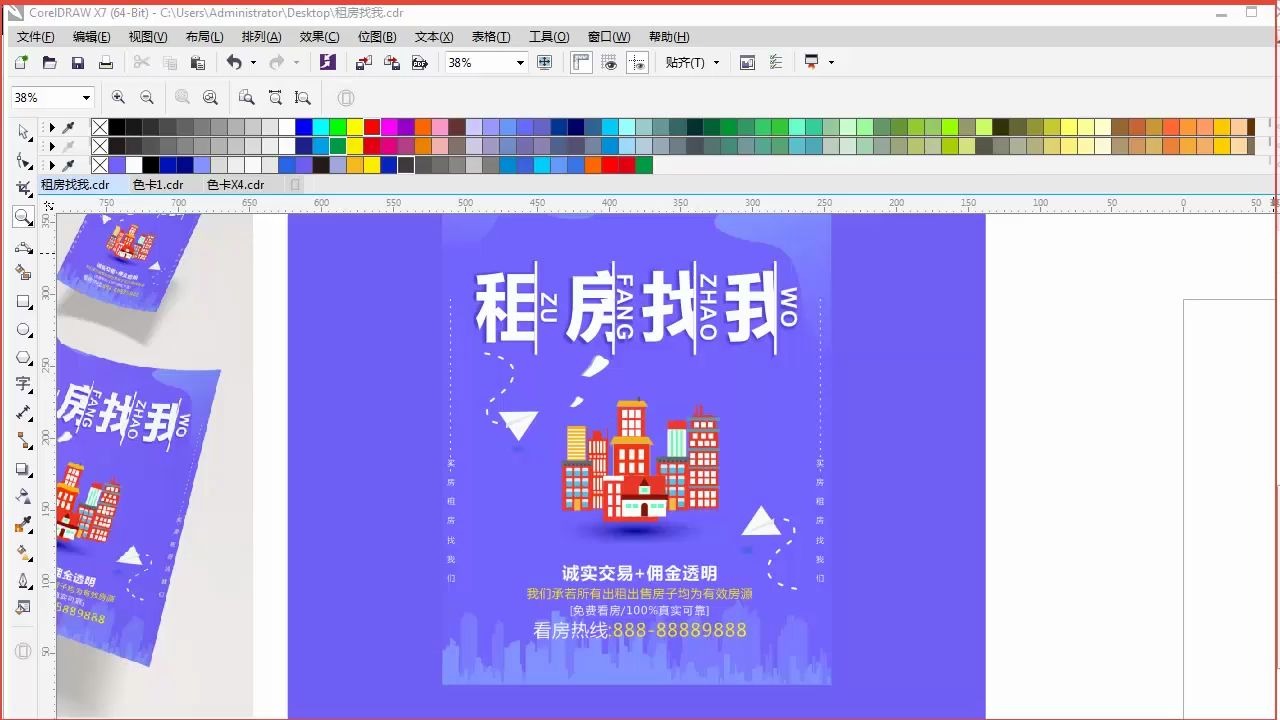Open the 文件(F) menu
The image size is (1280, 720).
point(36,37)
